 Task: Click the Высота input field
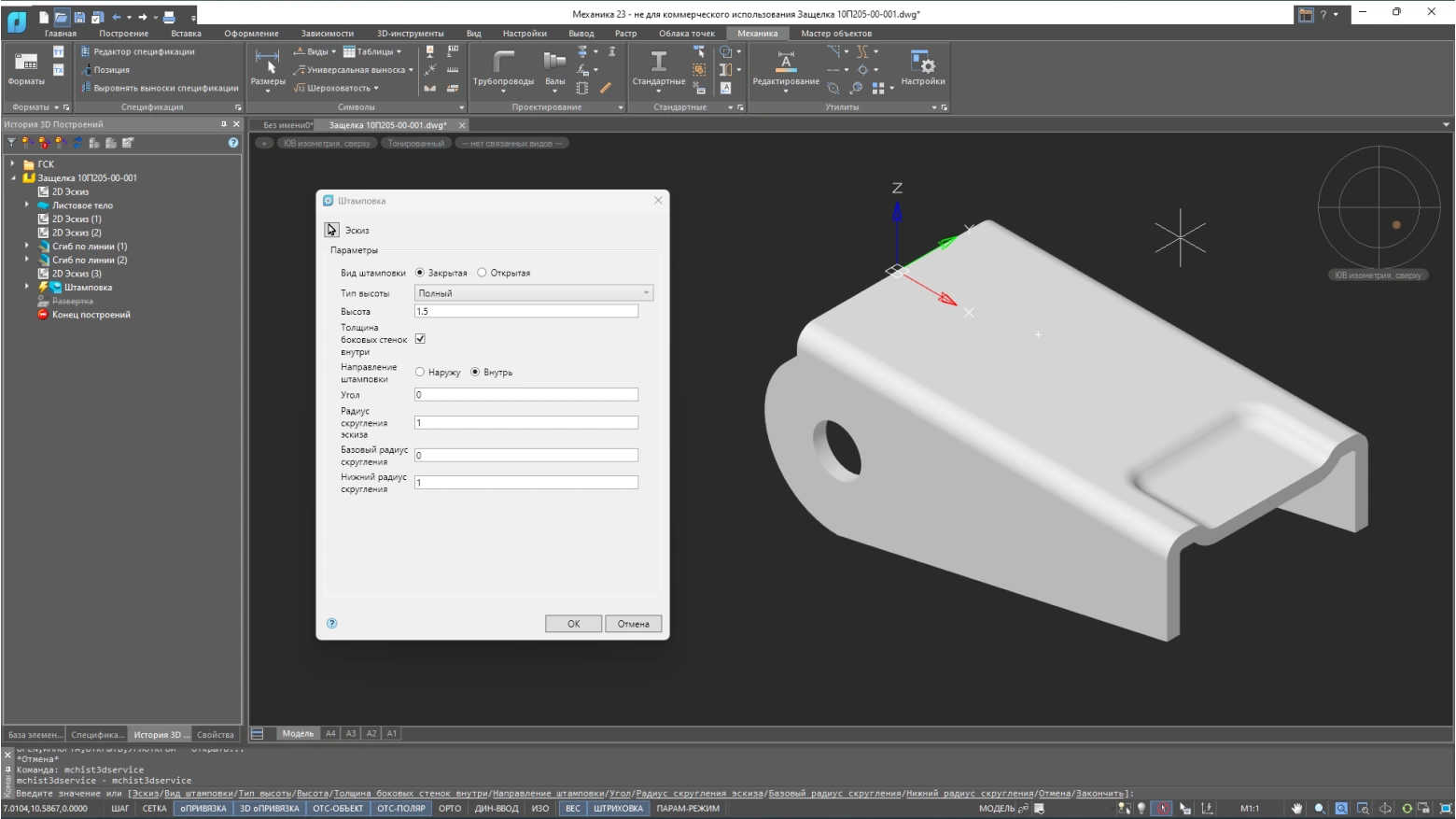(526, 312)
